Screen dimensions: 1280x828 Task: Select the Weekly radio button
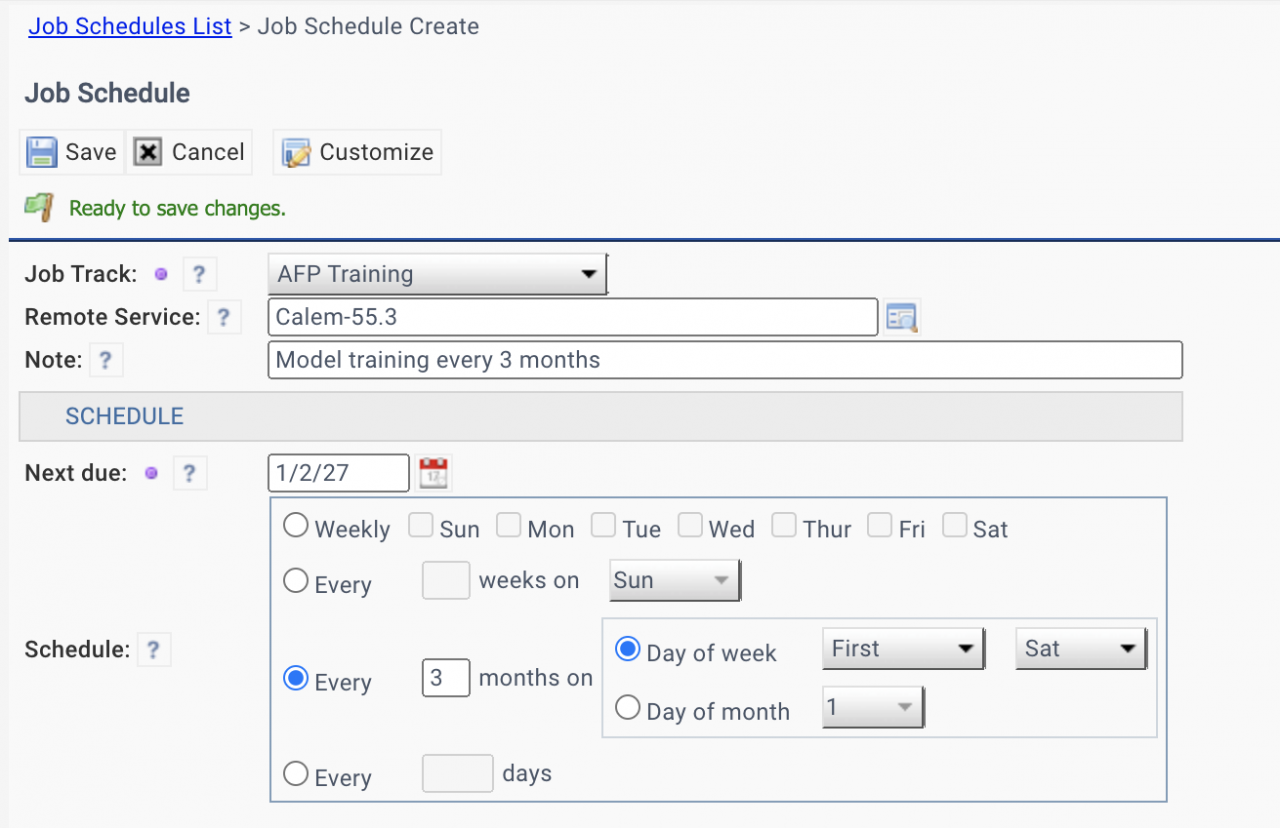tap(296, 526)
